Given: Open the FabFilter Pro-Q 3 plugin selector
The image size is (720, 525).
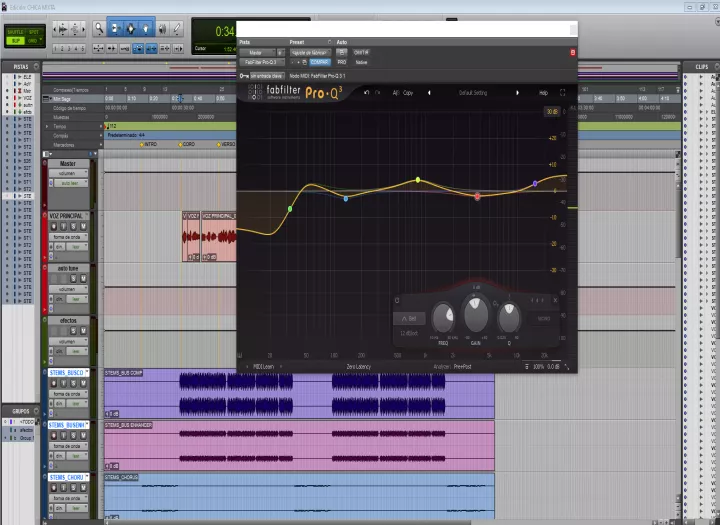Looking at the screenshot, I should pos(261,62).
